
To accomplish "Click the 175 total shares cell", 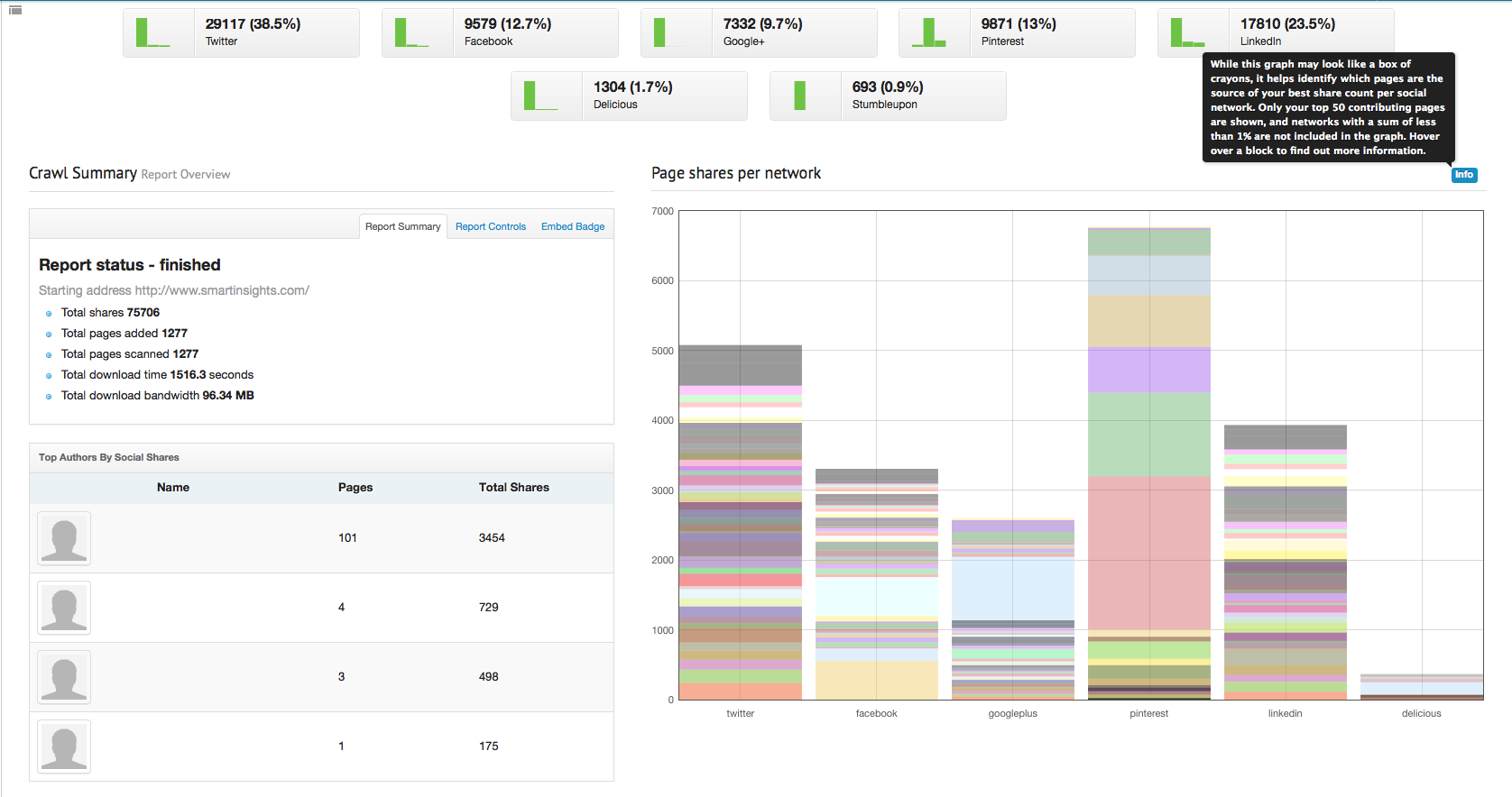I will coord(489,747).
